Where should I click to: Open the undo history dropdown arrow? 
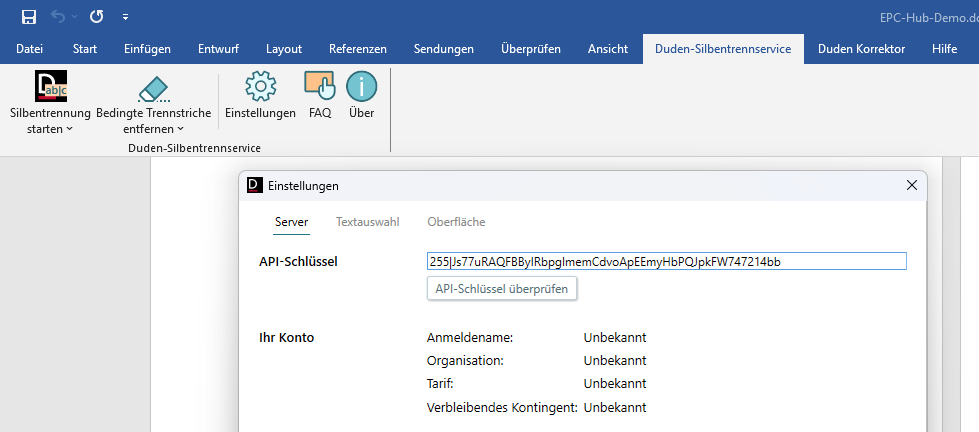(75, 17)
